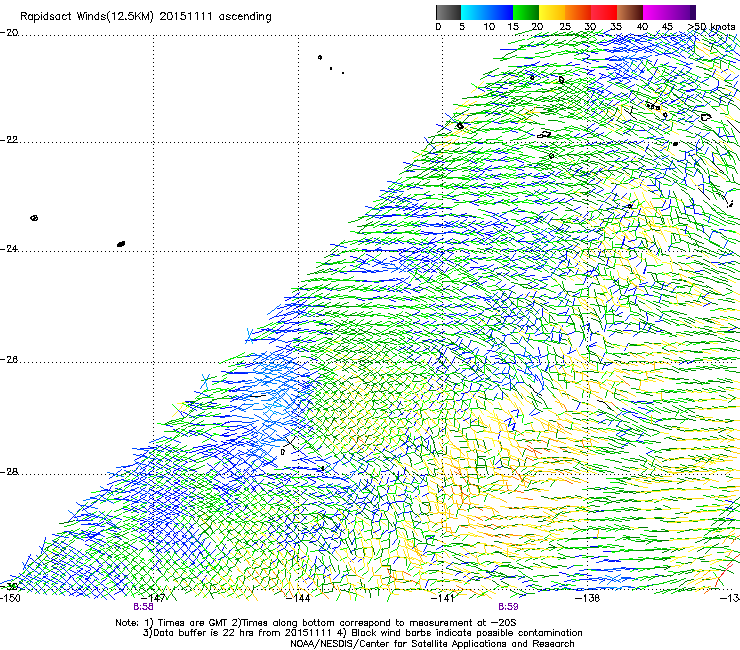Click the -141 longitude axis label
The width and height of the screenshot is (740, 650).
443,598
